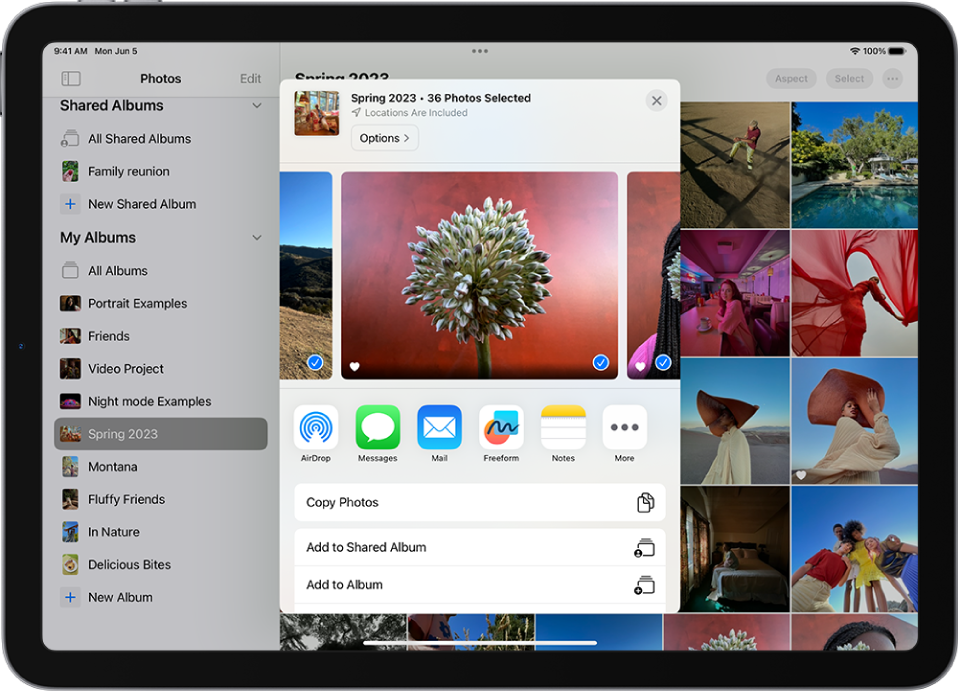Open the More menu beside Select
The image size is (958, 692).
click(891, 78)
